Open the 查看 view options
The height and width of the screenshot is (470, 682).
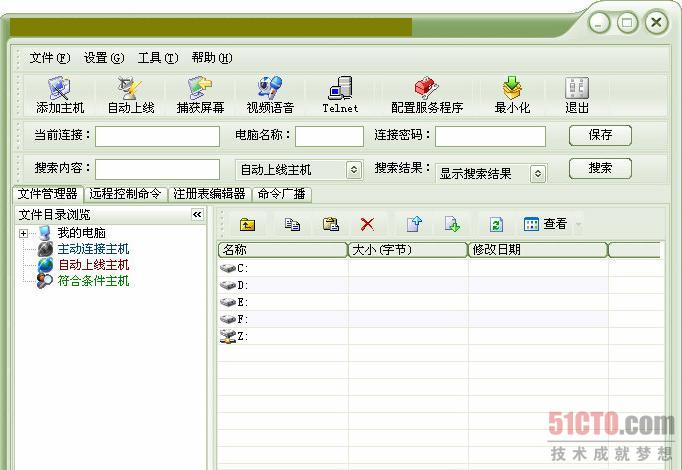[x=545, y=224]
